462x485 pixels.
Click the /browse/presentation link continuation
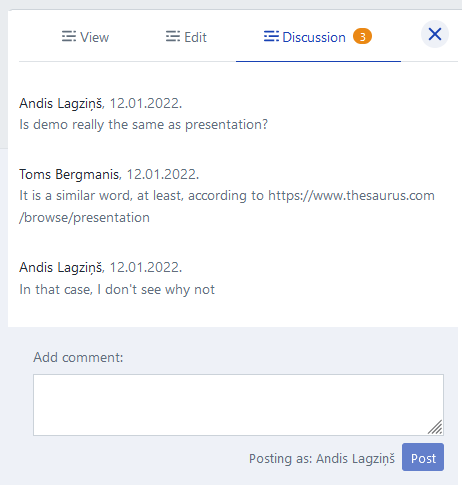click(84, 218)
